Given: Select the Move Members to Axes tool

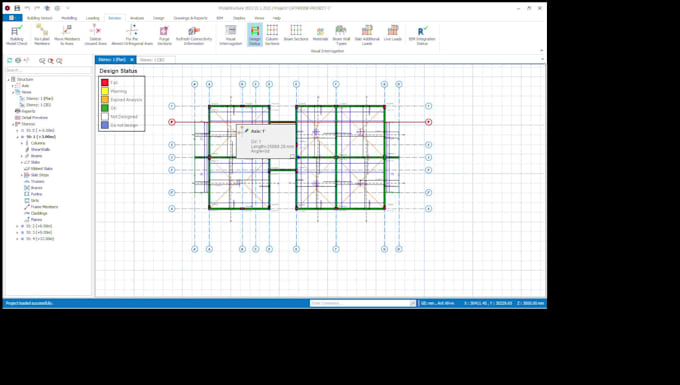Looking at the screenshot, I should [67, 35].
